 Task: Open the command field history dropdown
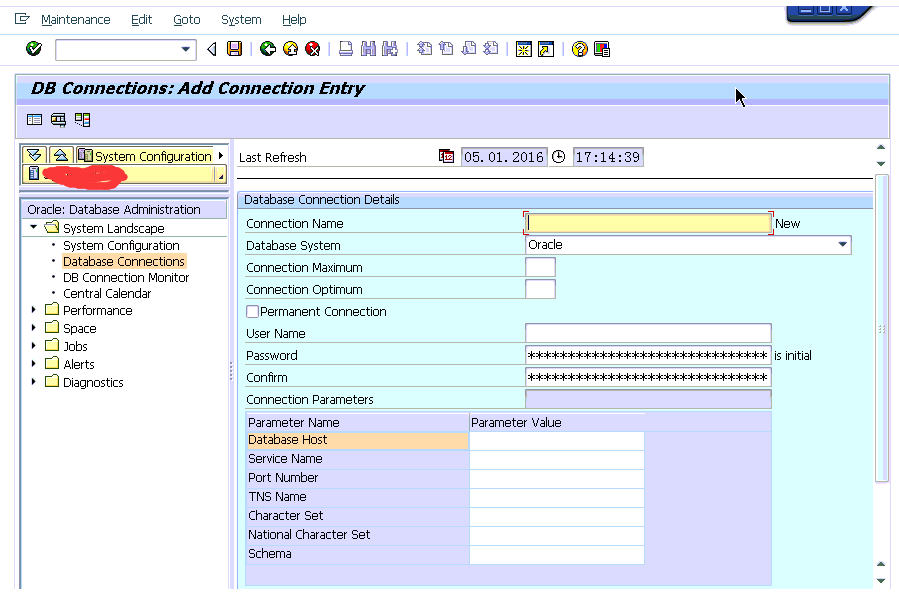tap(186, 48)
